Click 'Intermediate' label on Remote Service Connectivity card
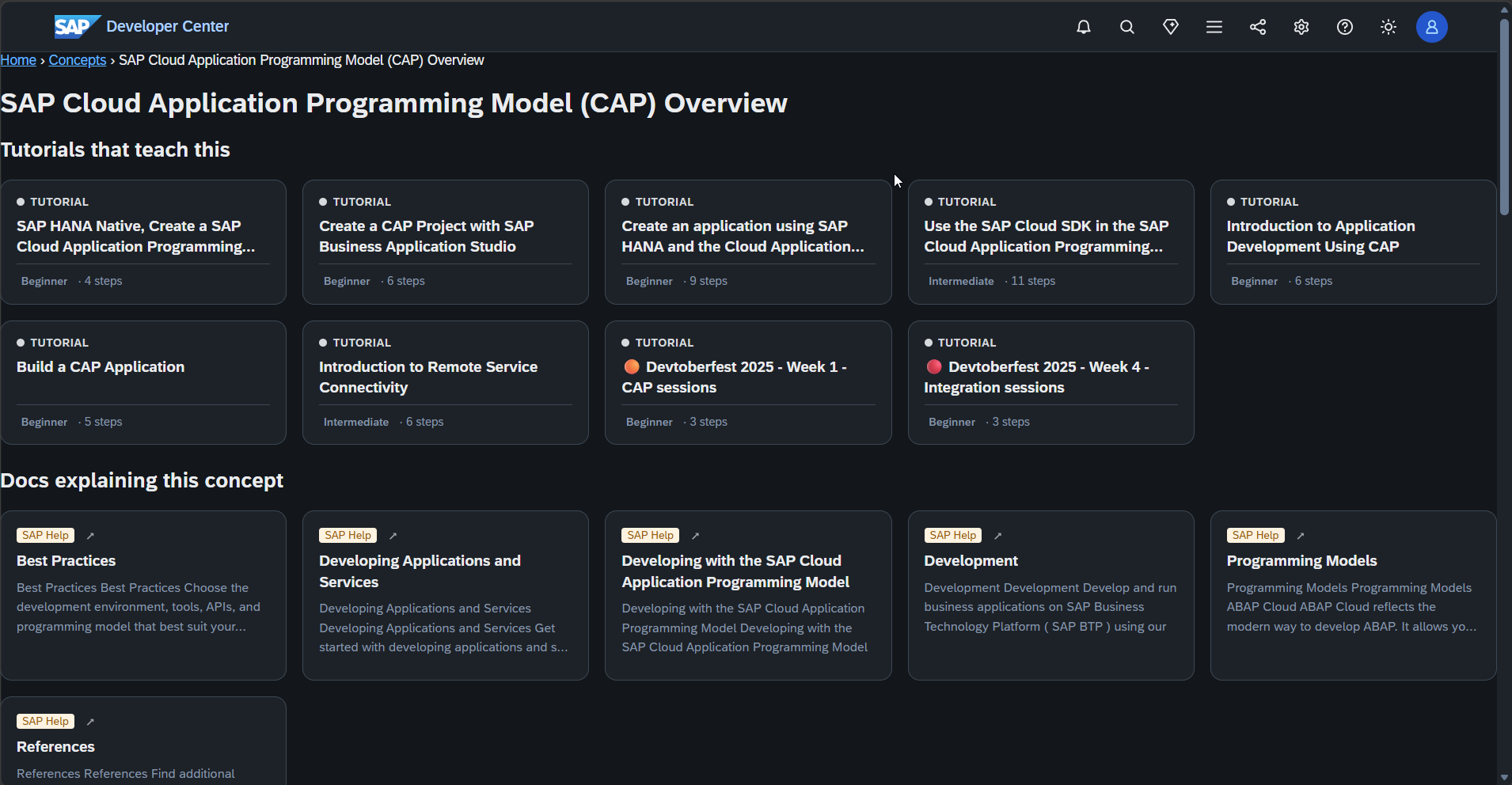The image size is (1512, 785). [356, 422]
